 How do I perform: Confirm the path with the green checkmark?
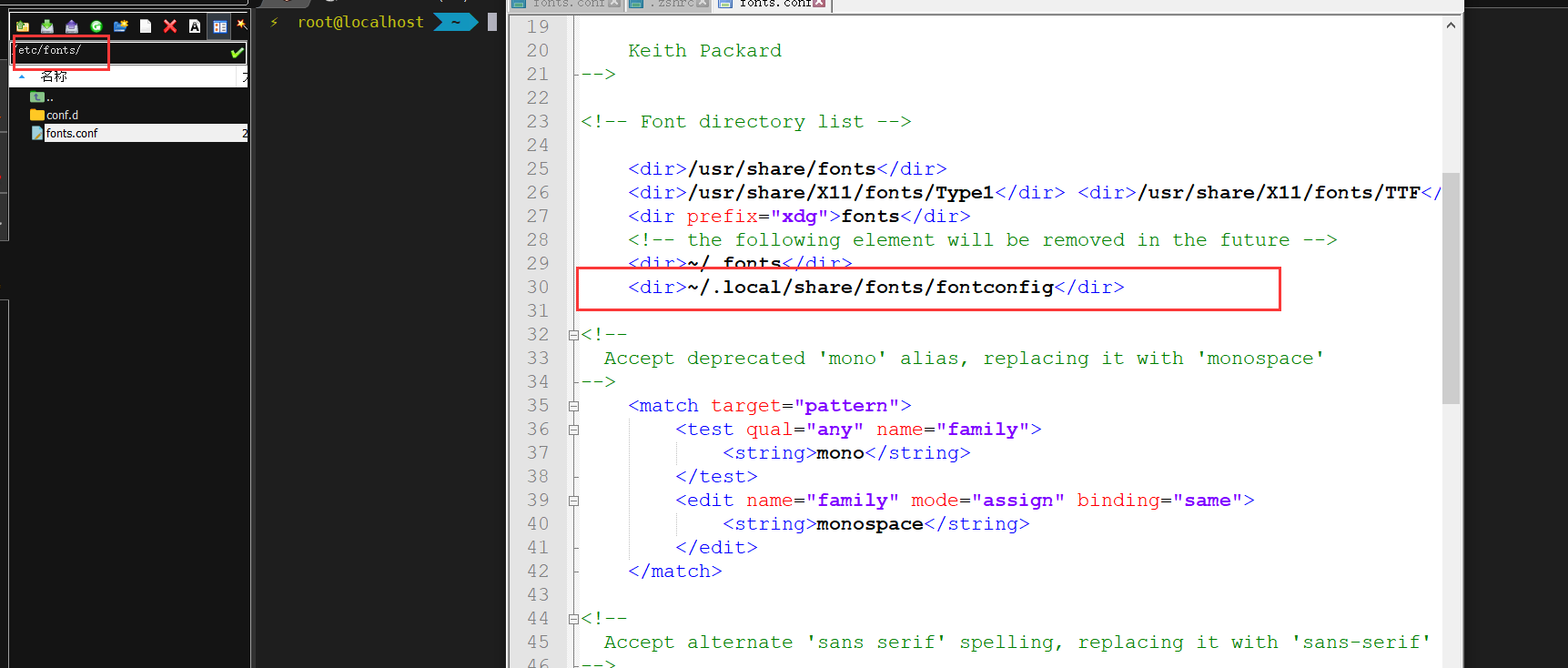pyautogui.click(x=238, y=53)
